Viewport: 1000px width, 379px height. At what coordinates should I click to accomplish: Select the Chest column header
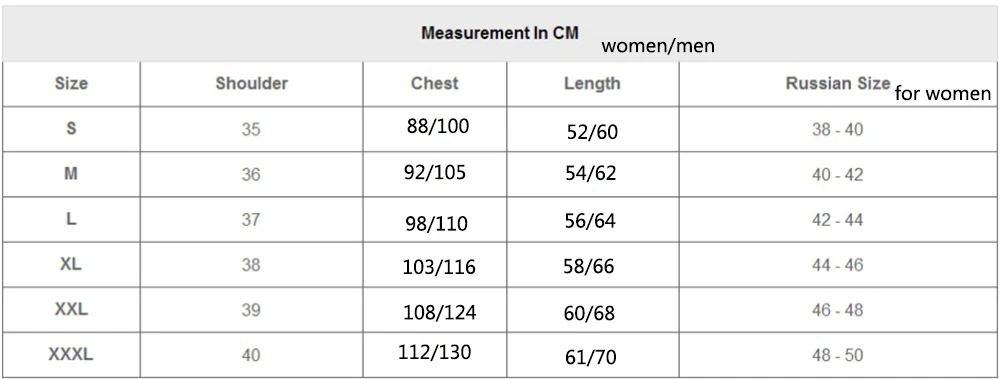(x=434, y=84)
